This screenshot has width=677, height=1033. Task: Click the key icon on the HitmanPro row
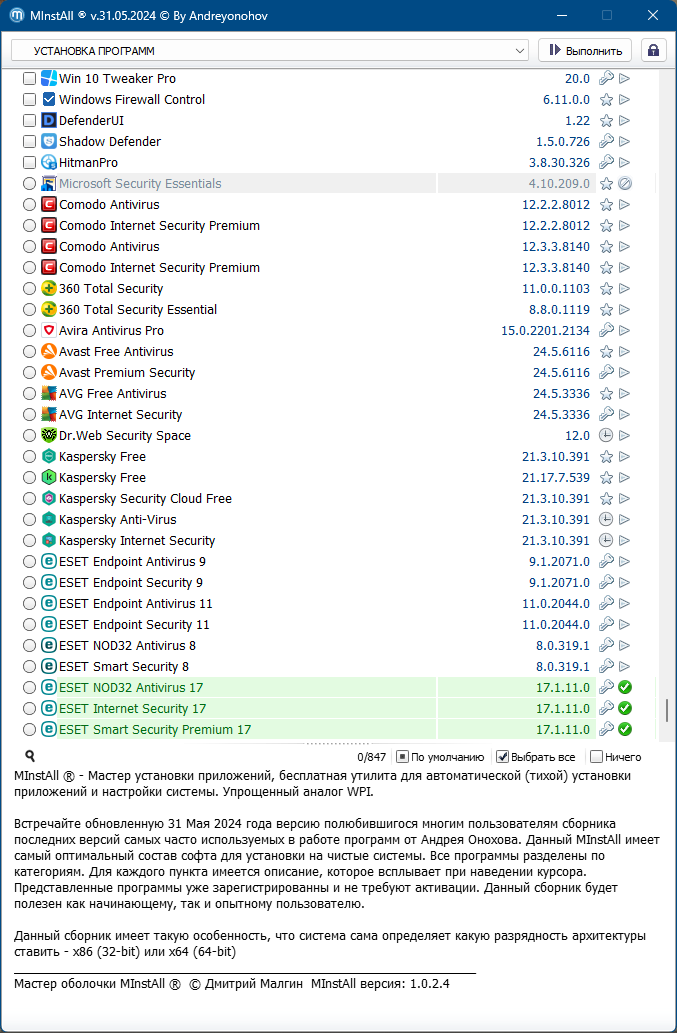606,163
